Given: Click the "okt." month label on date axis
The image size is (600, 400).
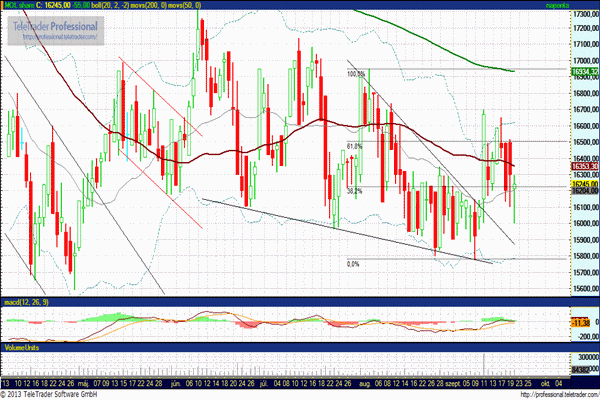Looking at the screenshot, I should pyautogui.click(x=546, y=384).
